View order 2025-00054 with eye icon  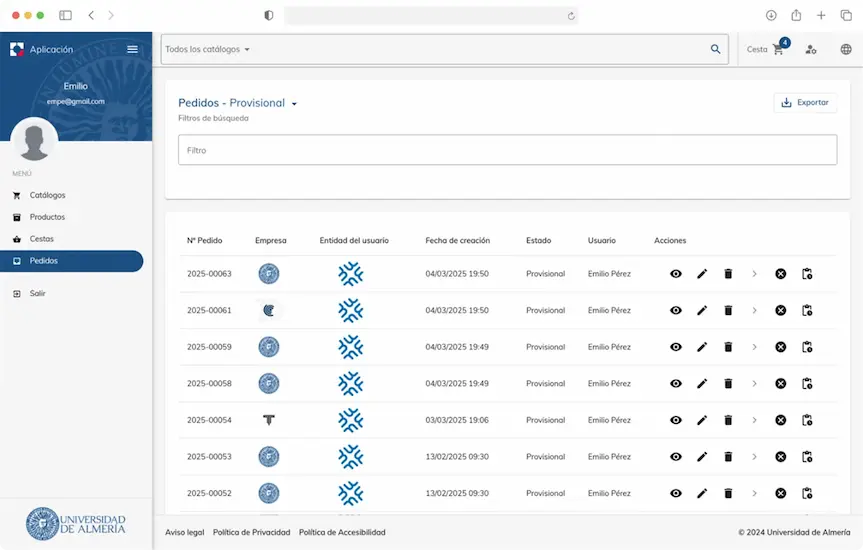pyautogui.click(x=675, y=420)
